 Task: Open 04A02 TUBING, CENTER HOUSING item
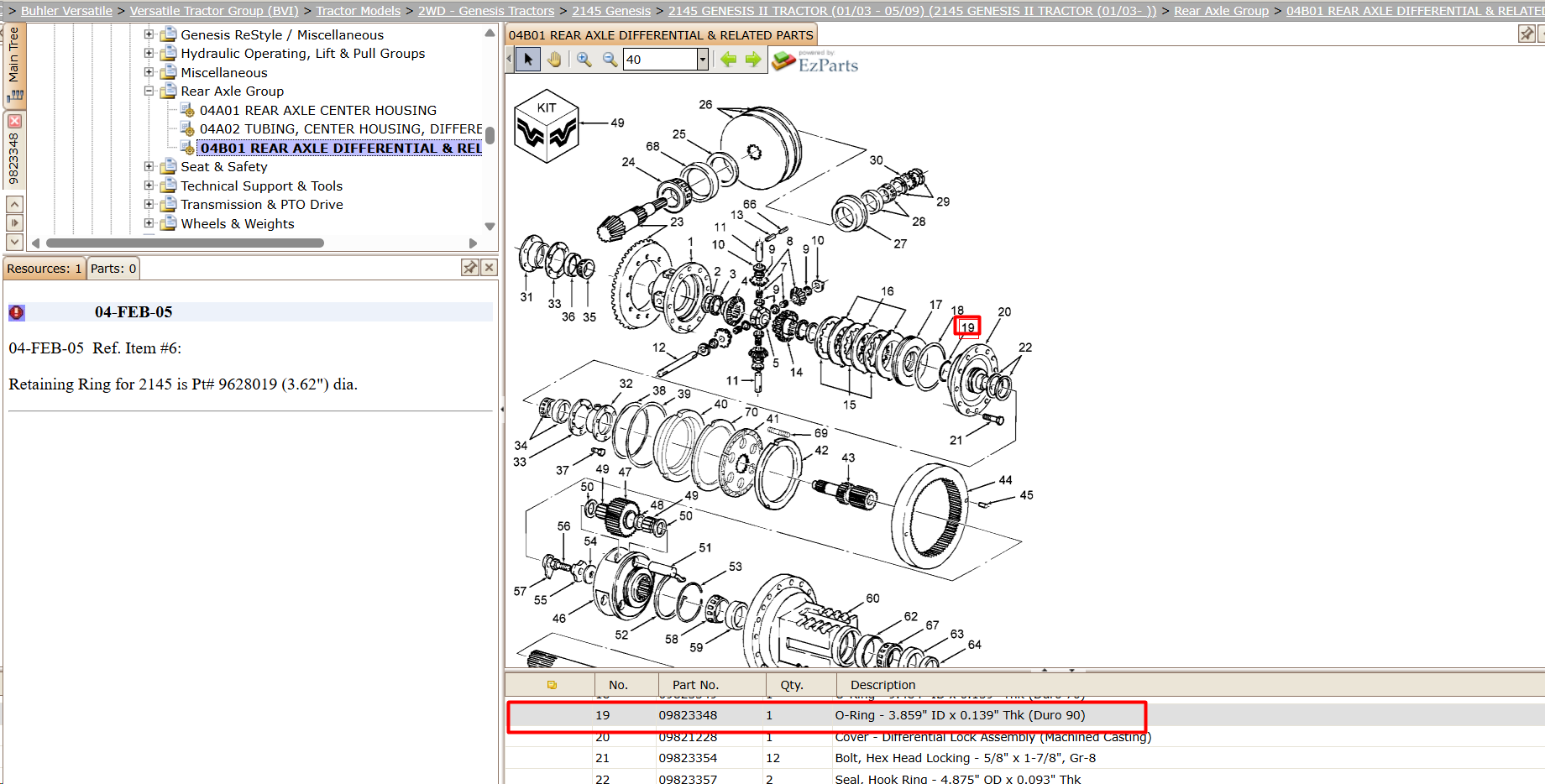(x=341, y=128)
